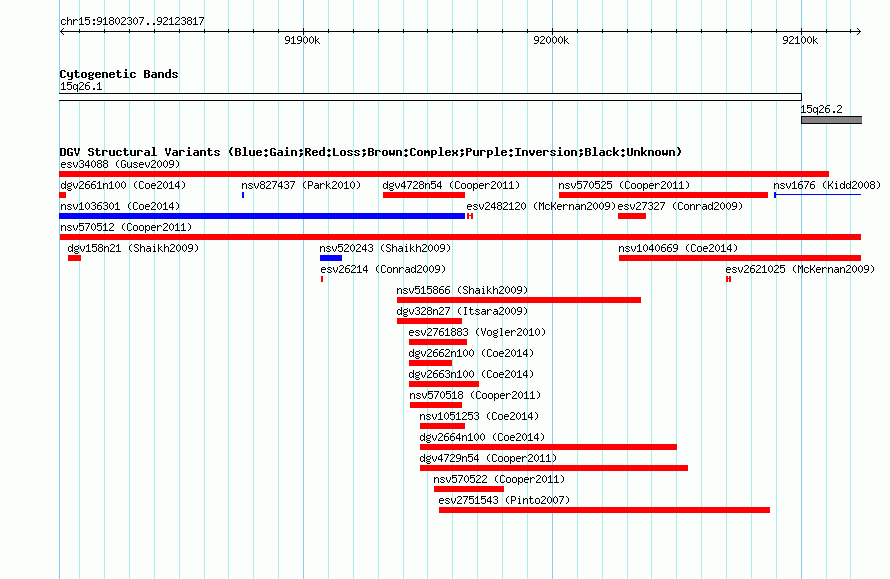Screen dimensions: 890x579
Task: Click nsv1676 (Kidd2008) label
Action: pos(827,185)
